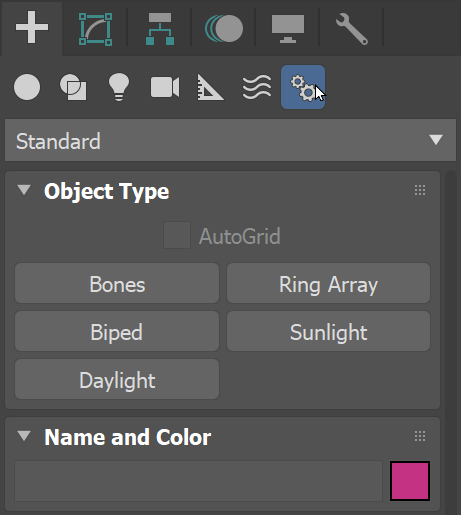Open the Utilities wrench tab

click(352, 29)
